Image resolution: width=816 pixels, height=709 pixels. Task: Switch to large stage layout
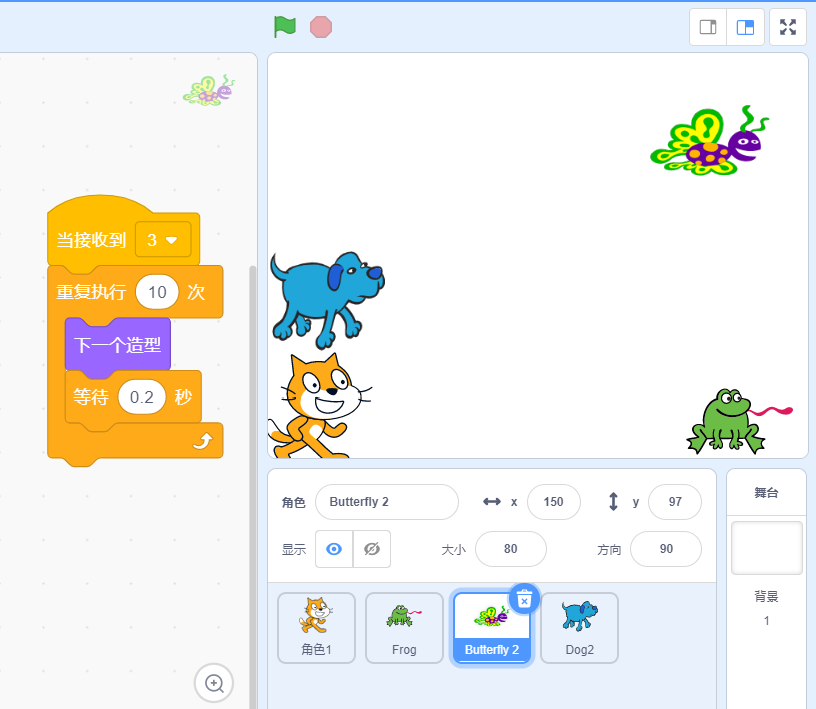[x=745, y=27]
